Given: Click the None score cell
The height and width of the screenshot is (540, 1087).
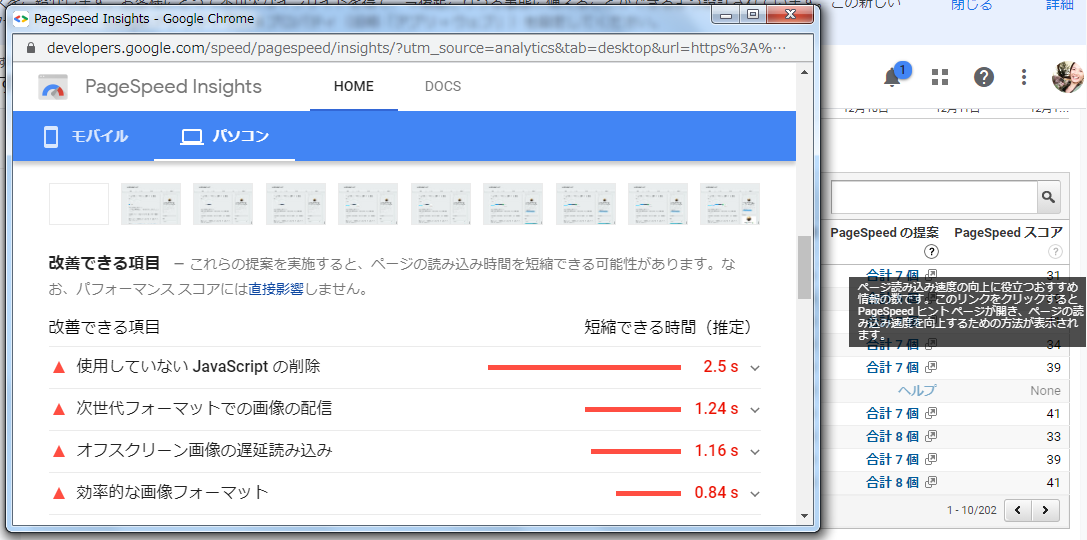Looking at the screenshot, I should click(x=1045, y=390).
